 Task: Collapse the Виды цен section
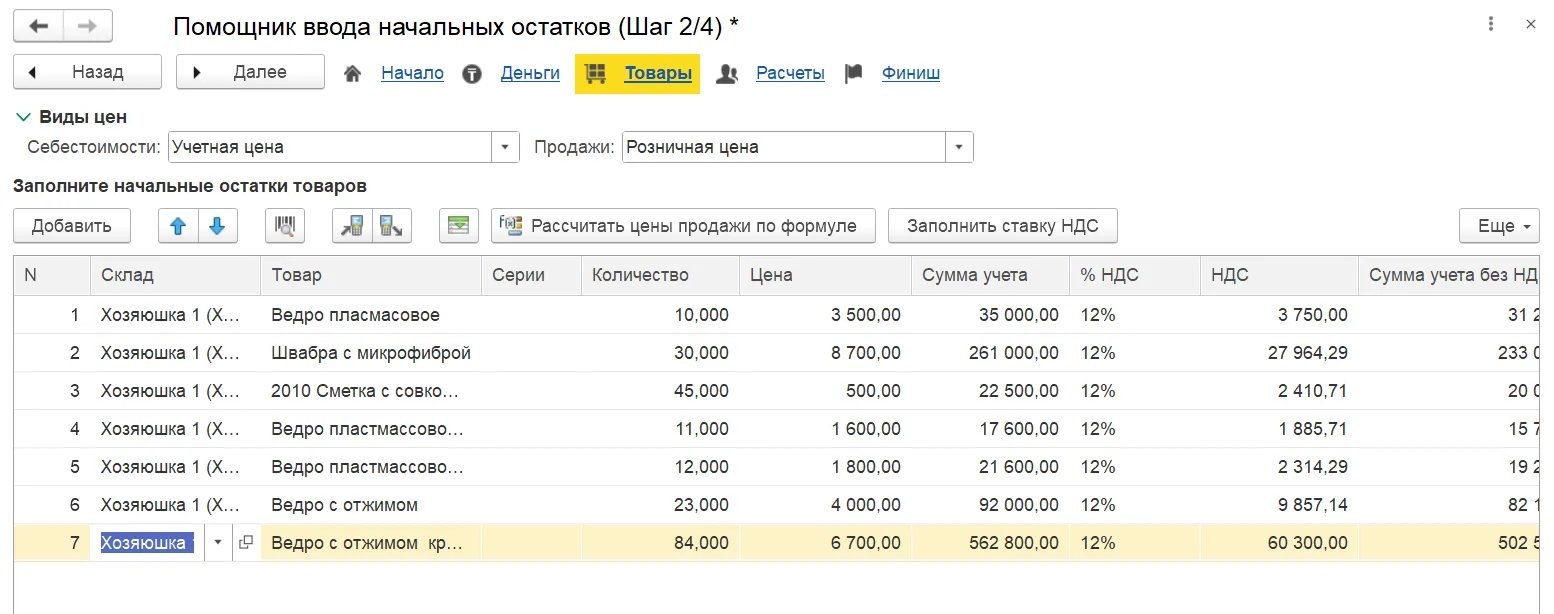point(24,117)
